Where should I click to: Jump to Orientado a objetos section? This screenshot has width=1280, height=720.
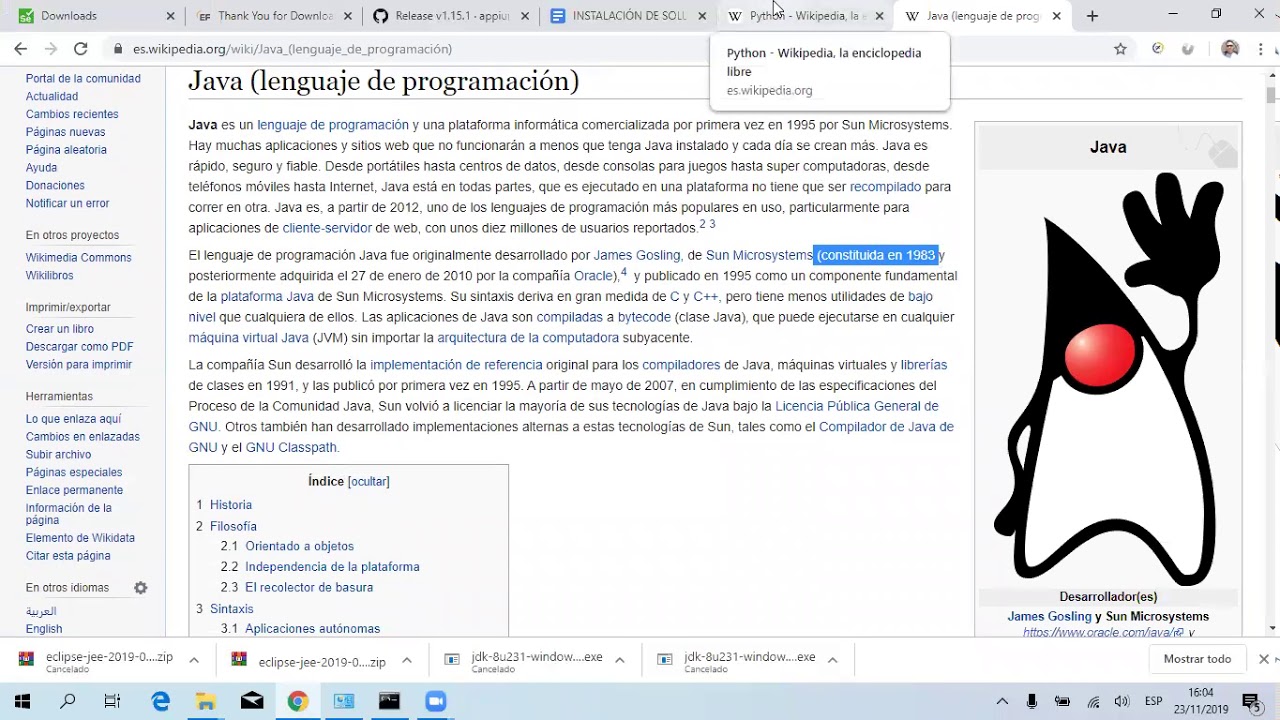click(300, 546)
